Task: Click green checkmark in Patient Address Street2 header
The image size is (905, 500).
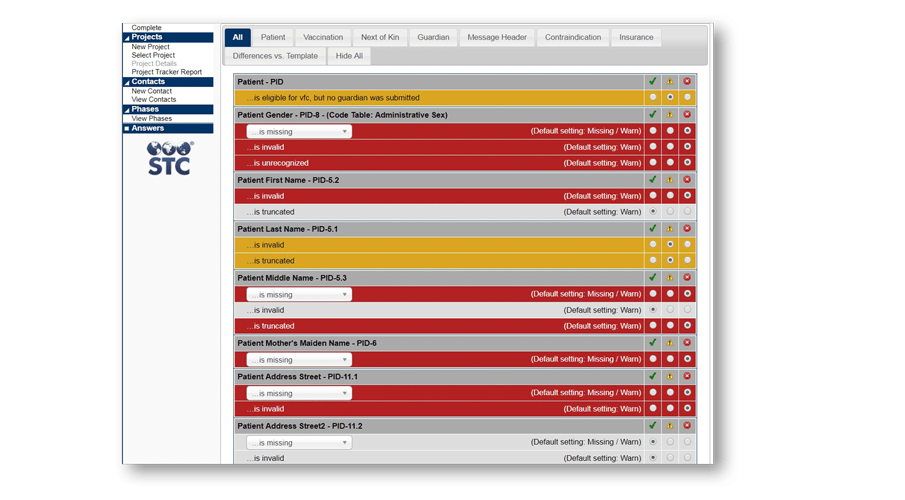Action: pos(653,426)
